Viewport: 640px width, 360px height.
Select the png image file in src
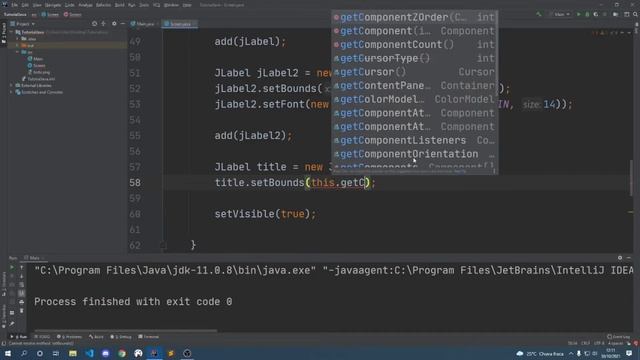click(39, 72)
